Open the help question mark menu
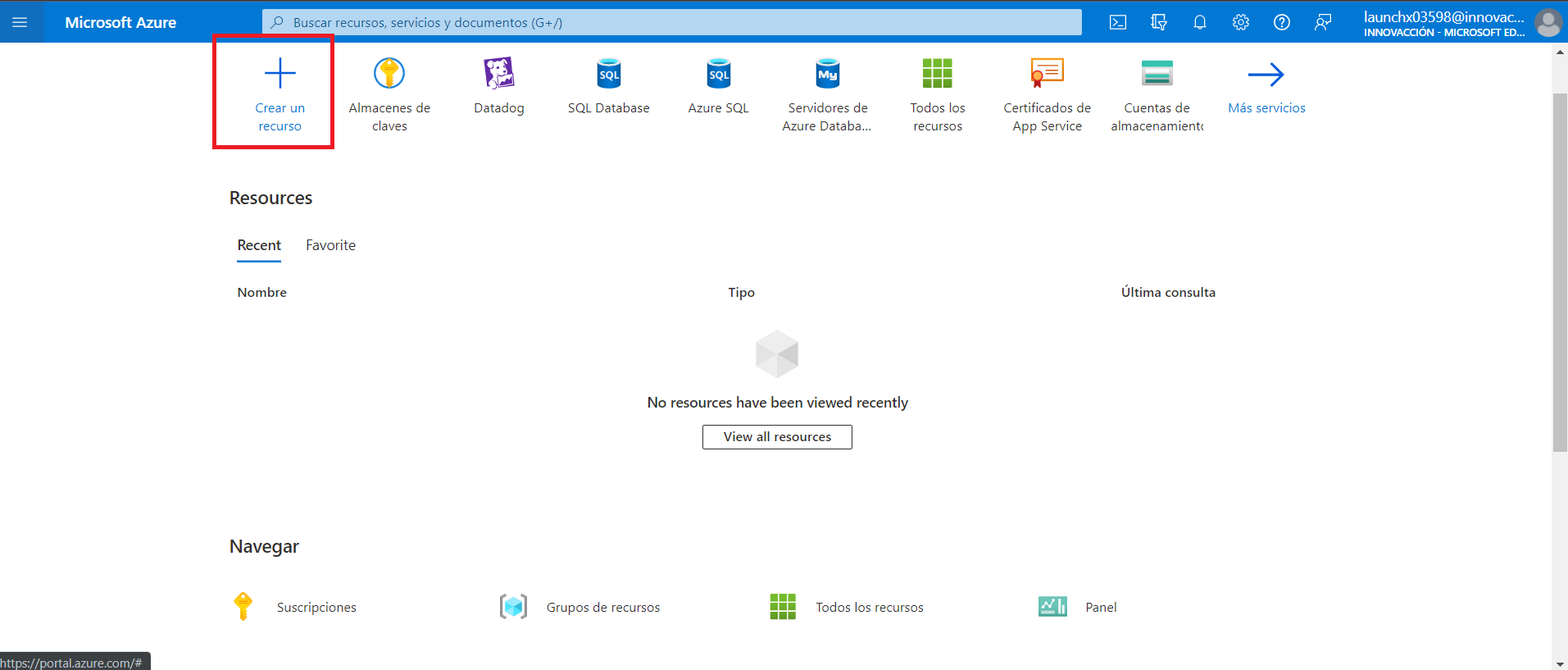This screenshot has height=670, width=1568. pos(1282,22)
